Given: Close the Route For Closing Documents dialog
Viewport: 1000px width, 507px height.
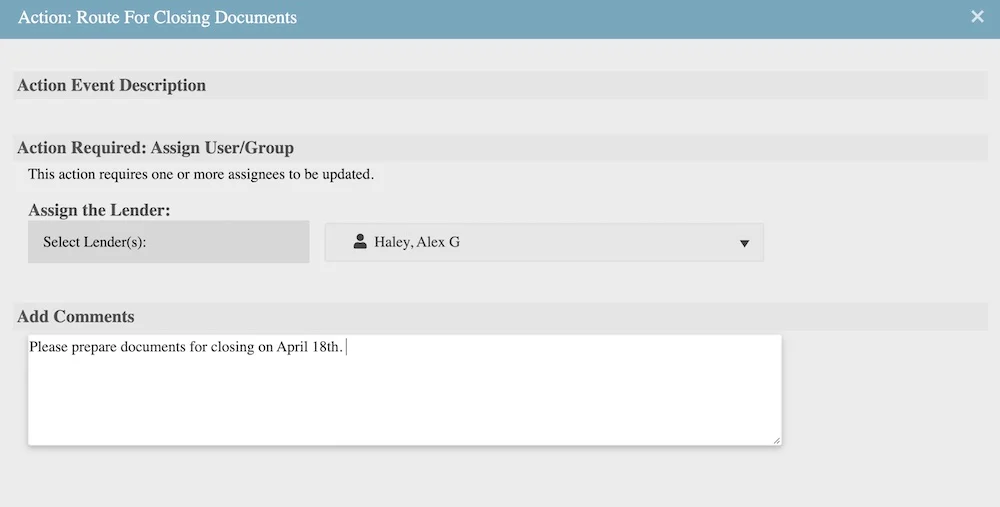Looking at the screenshot, I should tap(977, 17).
